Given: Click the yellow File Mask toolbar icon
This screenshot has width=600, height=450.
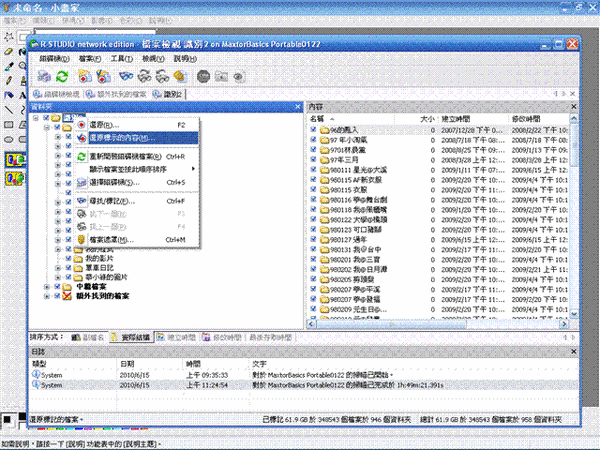Looking at the screenshot, I should point(180,77).
